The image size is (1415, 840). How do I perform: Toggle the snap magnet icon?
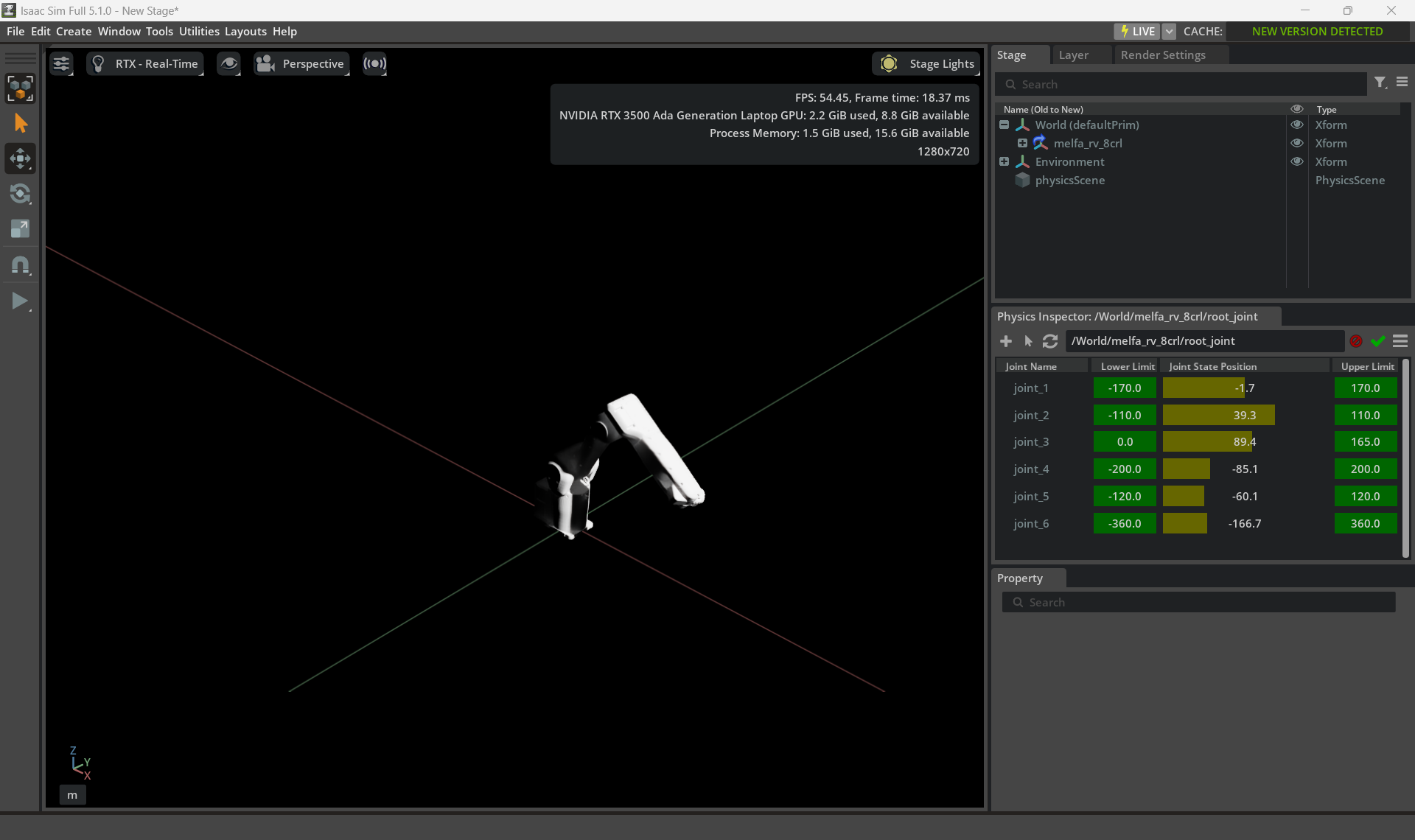[x=20, y=265]
